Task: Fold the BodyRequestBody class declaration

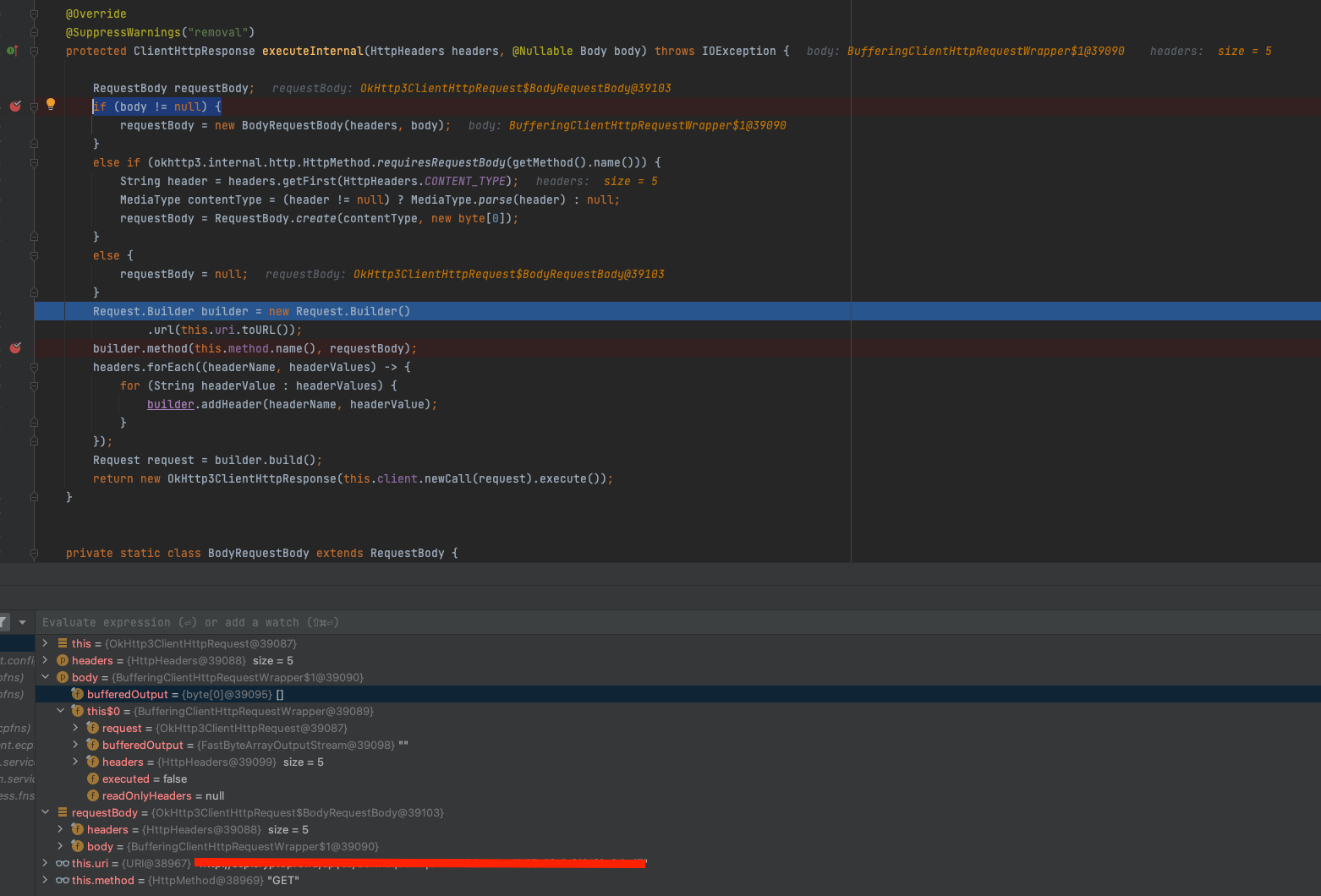Action: (x=34, y=553)
